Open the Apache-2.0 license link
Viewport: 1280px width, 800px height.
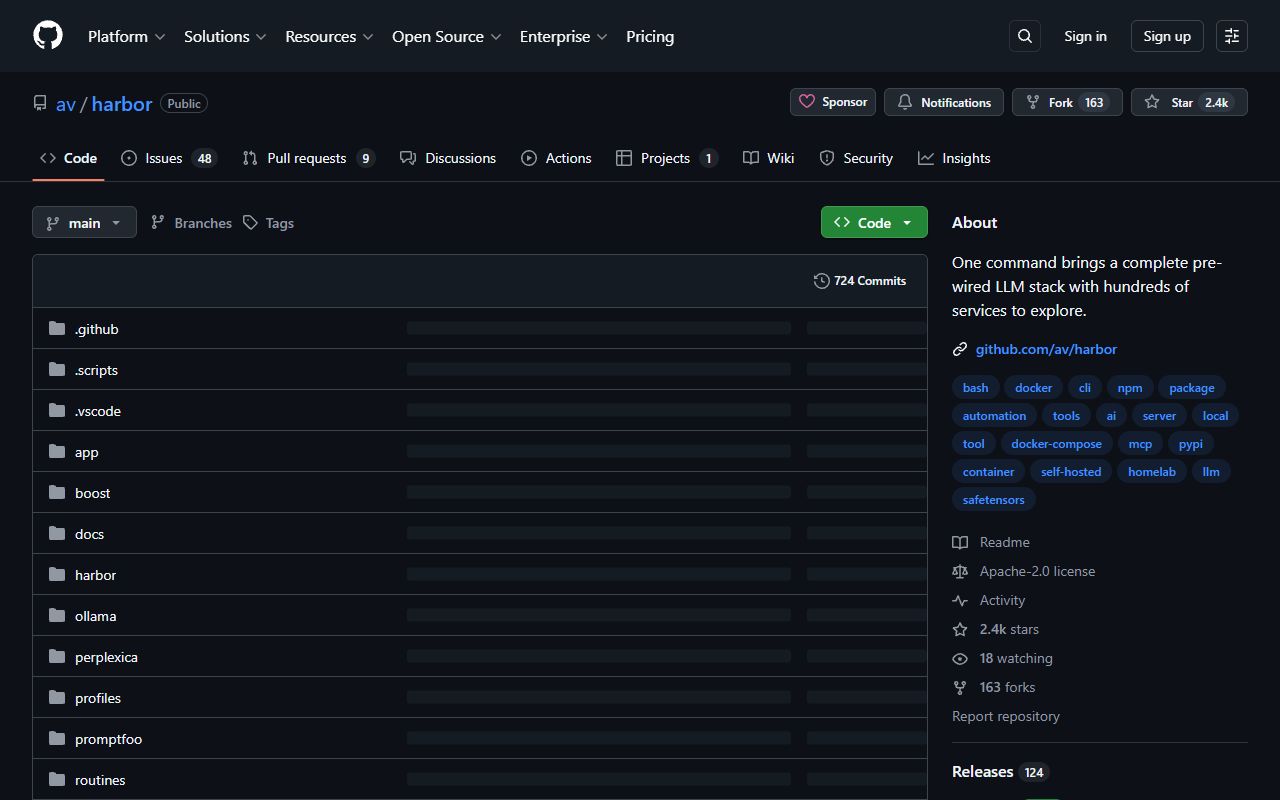pyautogui.click(x=1037, y=571)
